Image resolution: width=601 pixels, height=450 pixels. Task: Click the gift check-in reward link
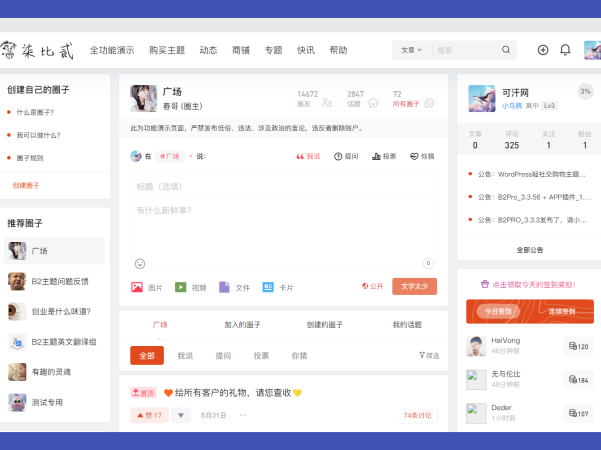(529, 284)
